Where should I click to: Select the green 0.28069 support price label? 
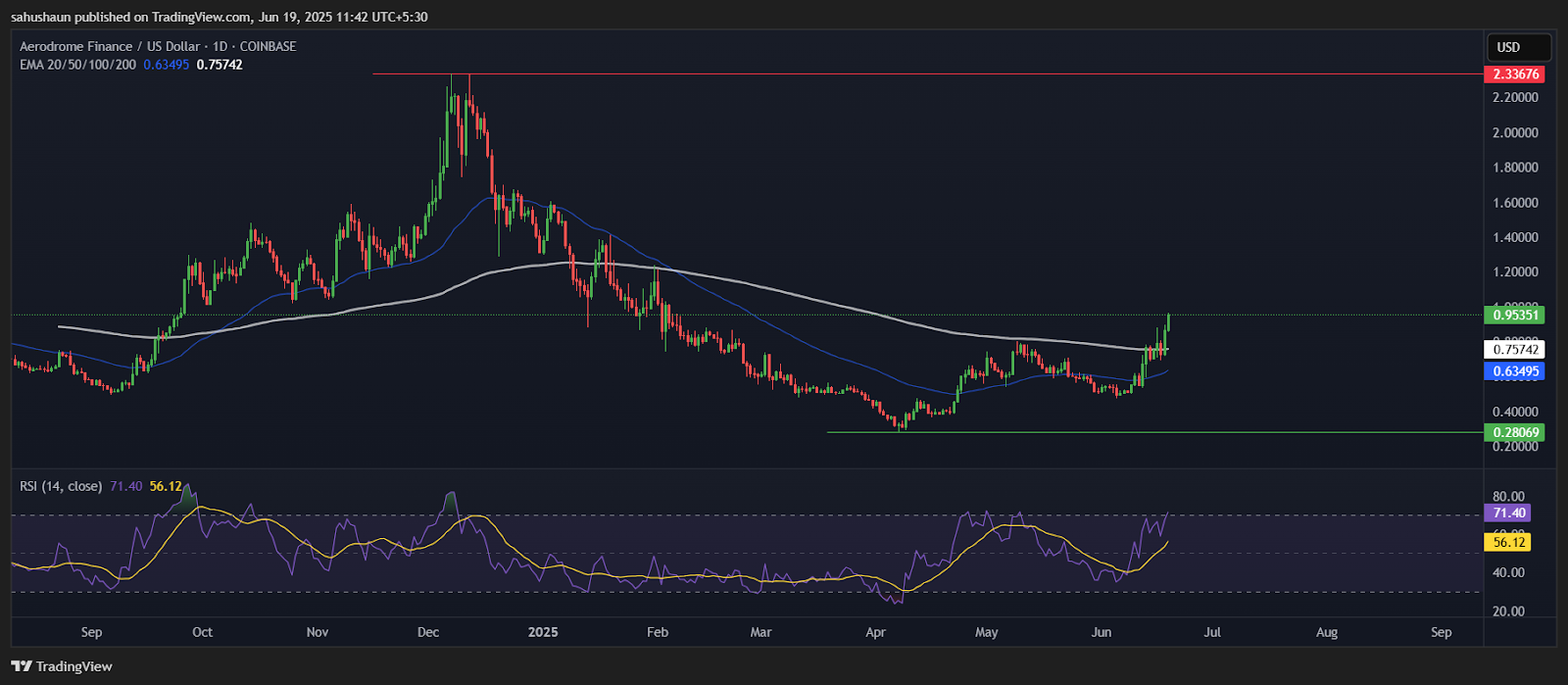pos(1514,432)
